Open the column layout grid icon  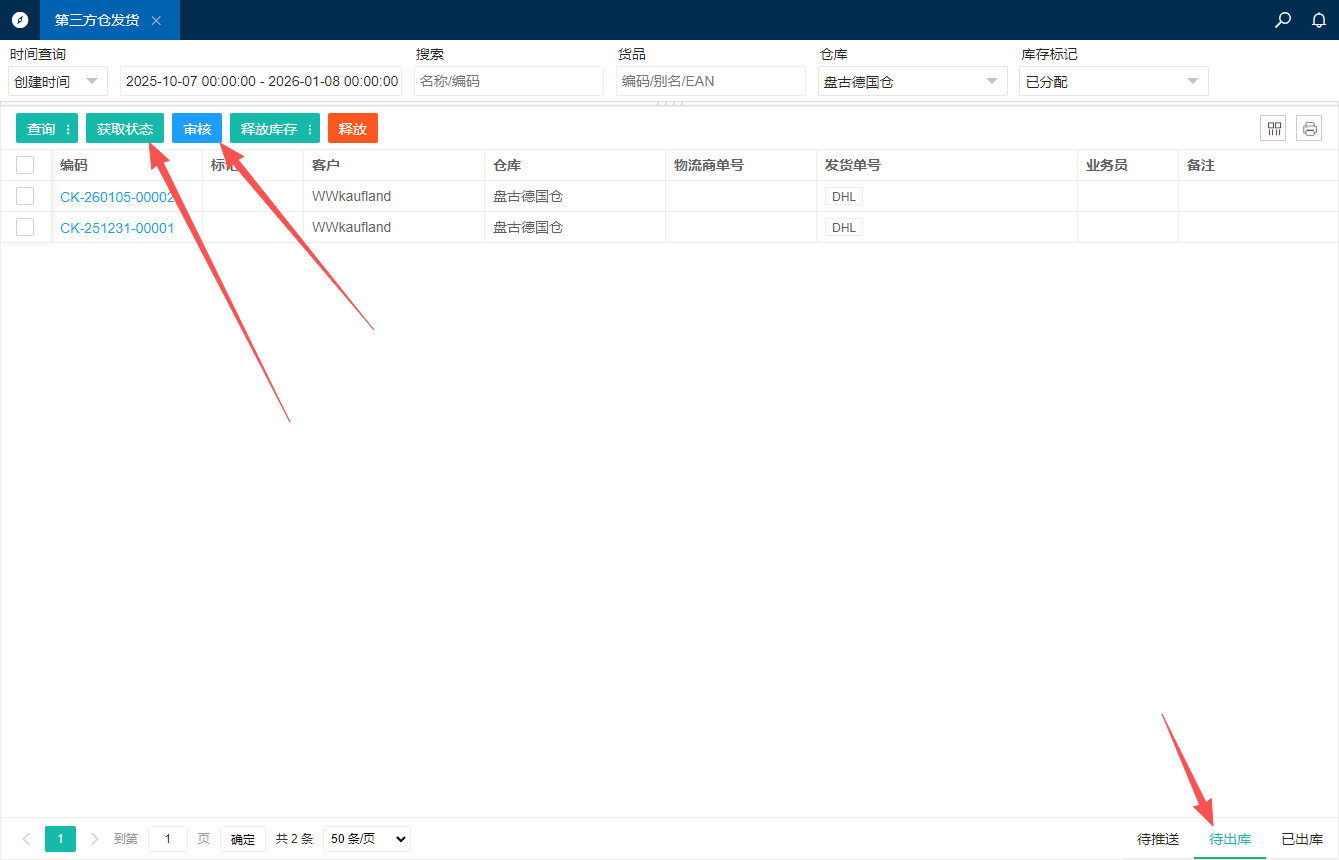[x=1273, y=128]
